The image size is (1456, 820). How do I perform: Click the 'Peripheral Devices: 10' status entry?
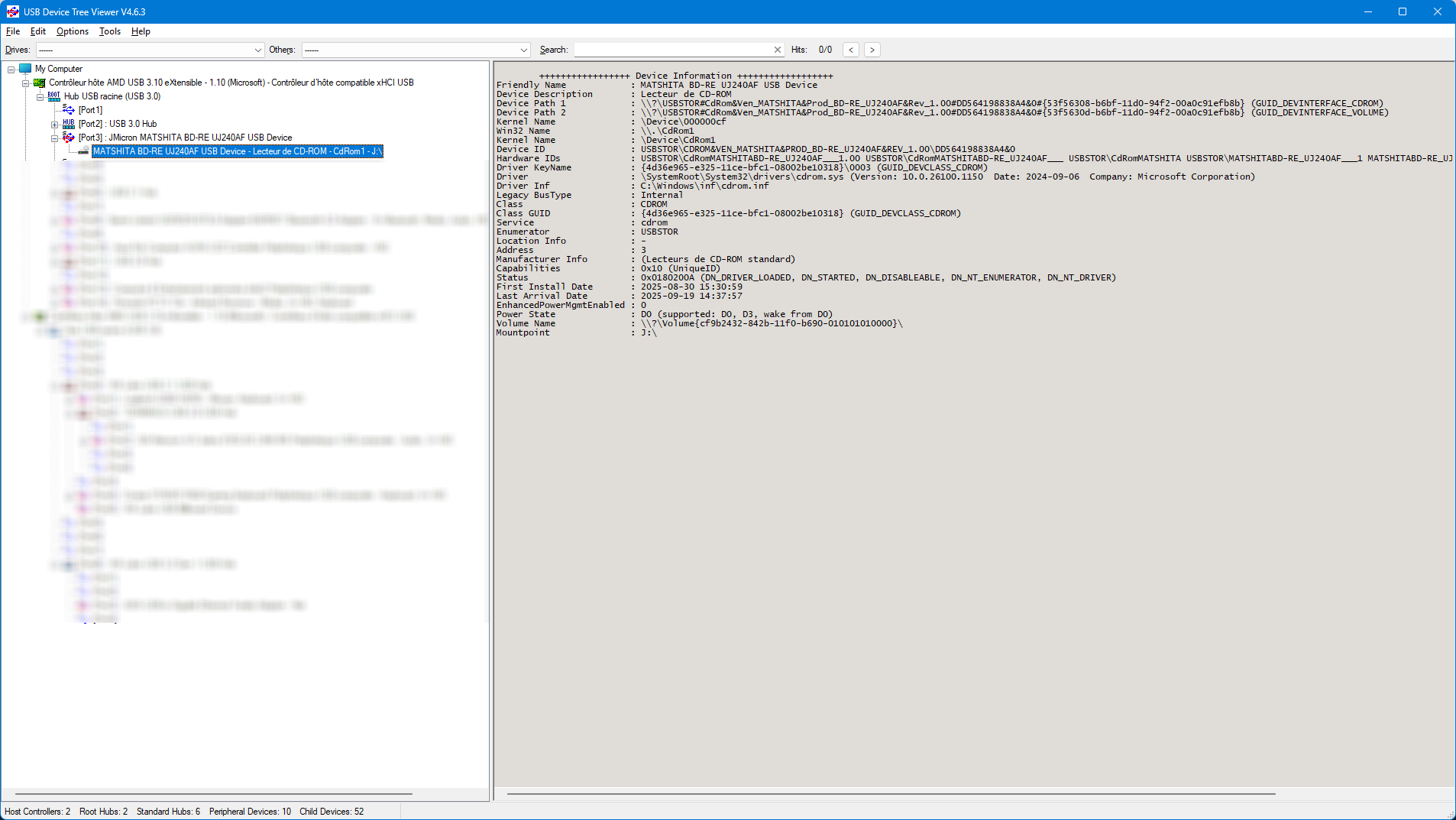(250, 812)
